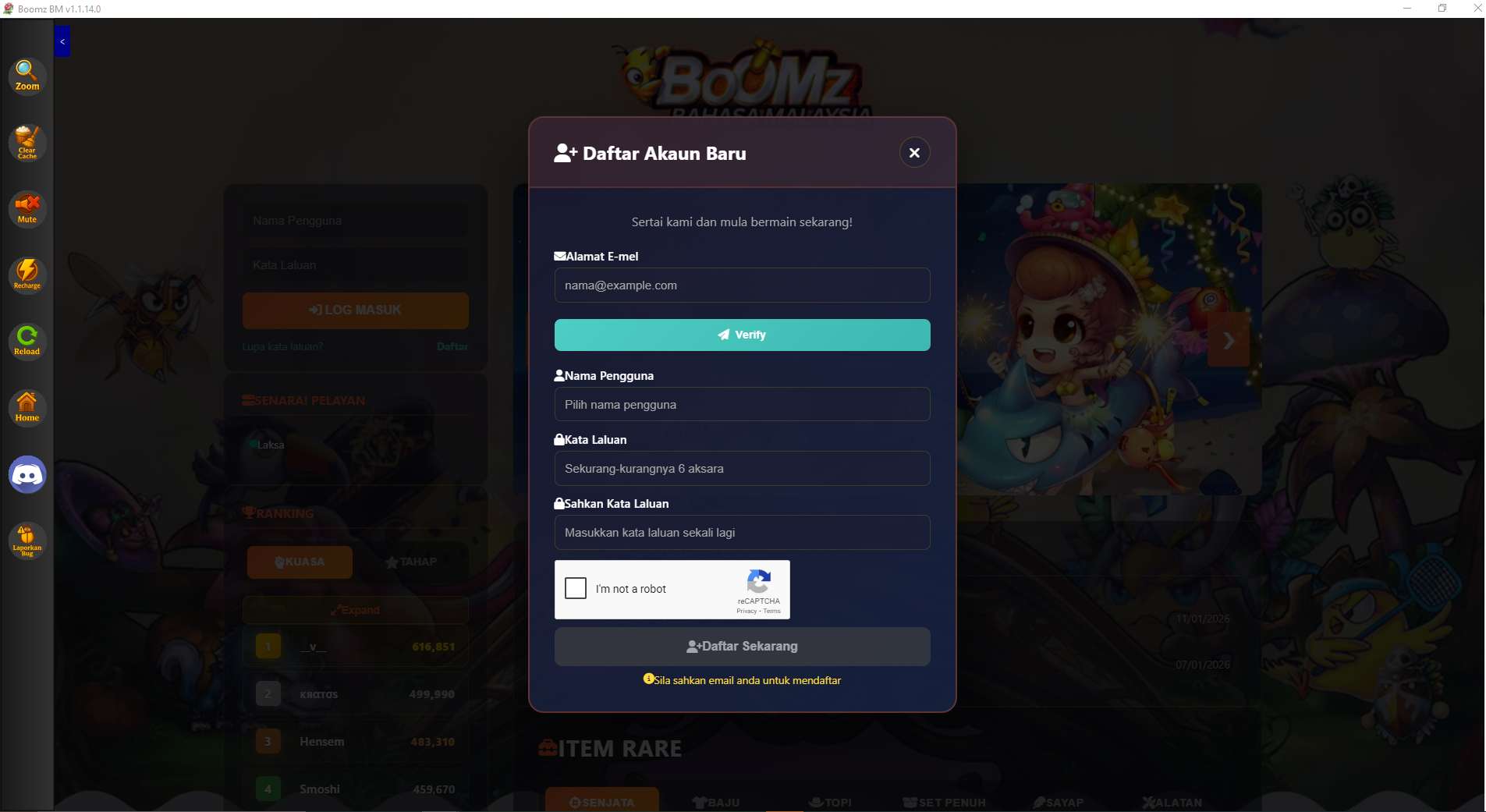The width and height of the screenshot is (1486, 812).
Task: Open reCAPTCHA Privacy link
Action: 747,612
